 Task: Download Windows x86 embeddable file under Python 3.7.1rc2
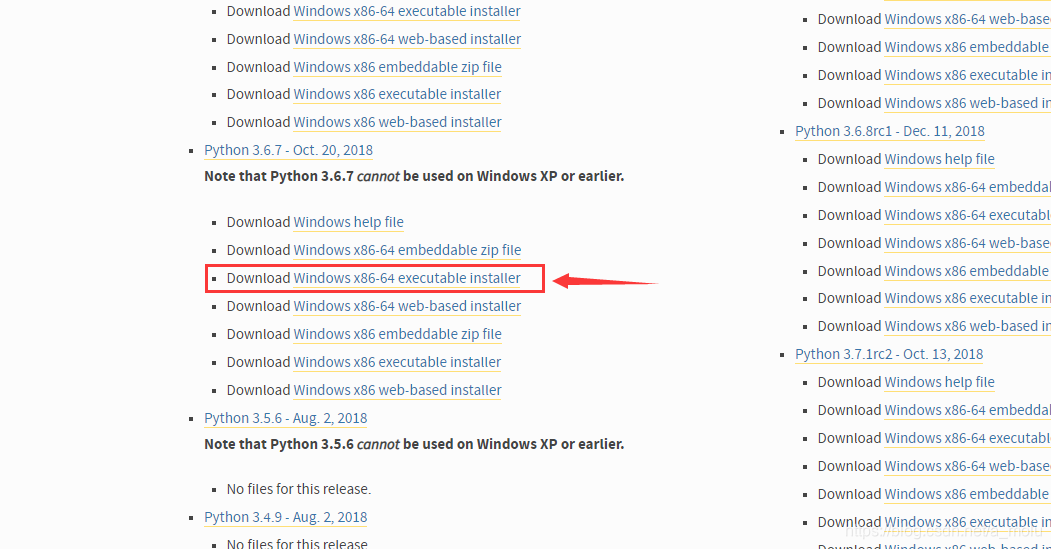[x=967, y=495]
